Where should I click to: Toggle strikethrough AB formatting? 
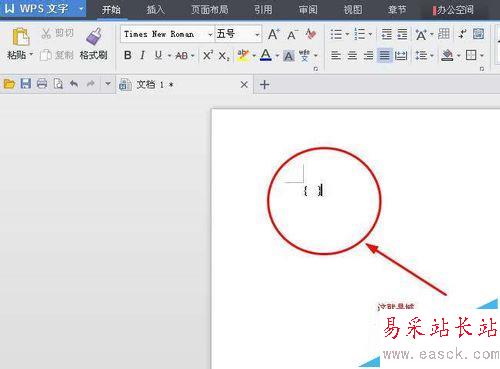pos(182,56)
